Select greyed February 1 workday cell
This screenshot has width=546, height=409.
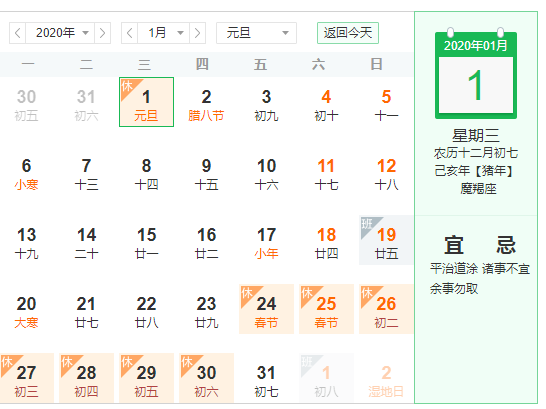[x=326, y=378]
